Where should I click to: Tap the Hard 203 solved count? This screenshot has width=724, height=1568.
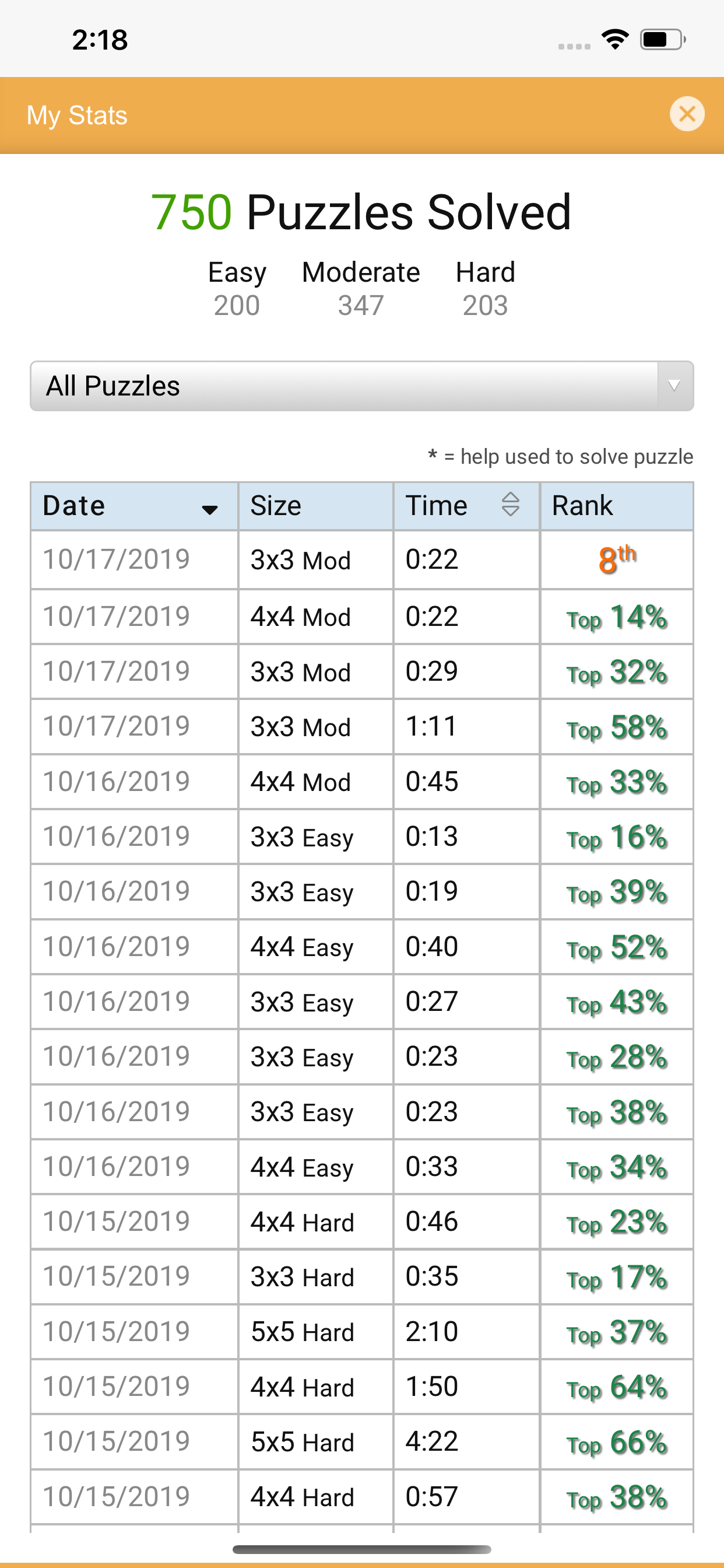click(485, 289)
